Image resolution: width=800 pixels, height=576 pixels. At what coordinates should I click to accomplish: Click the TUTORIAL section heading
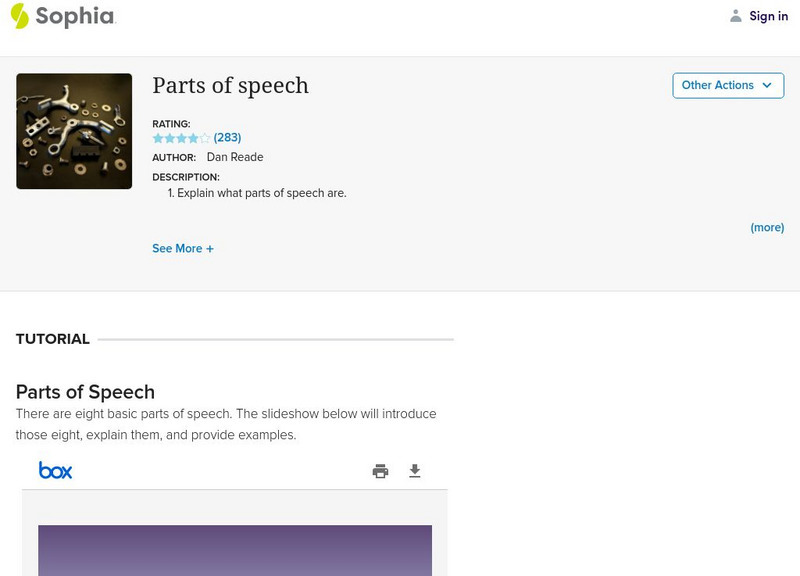tap(53, 339)
